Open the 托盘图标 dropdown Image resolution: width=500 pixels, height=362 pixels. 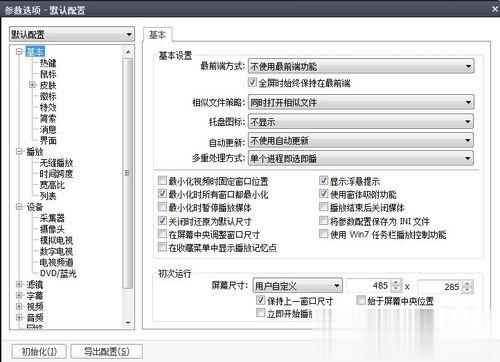tap(361, 122)
